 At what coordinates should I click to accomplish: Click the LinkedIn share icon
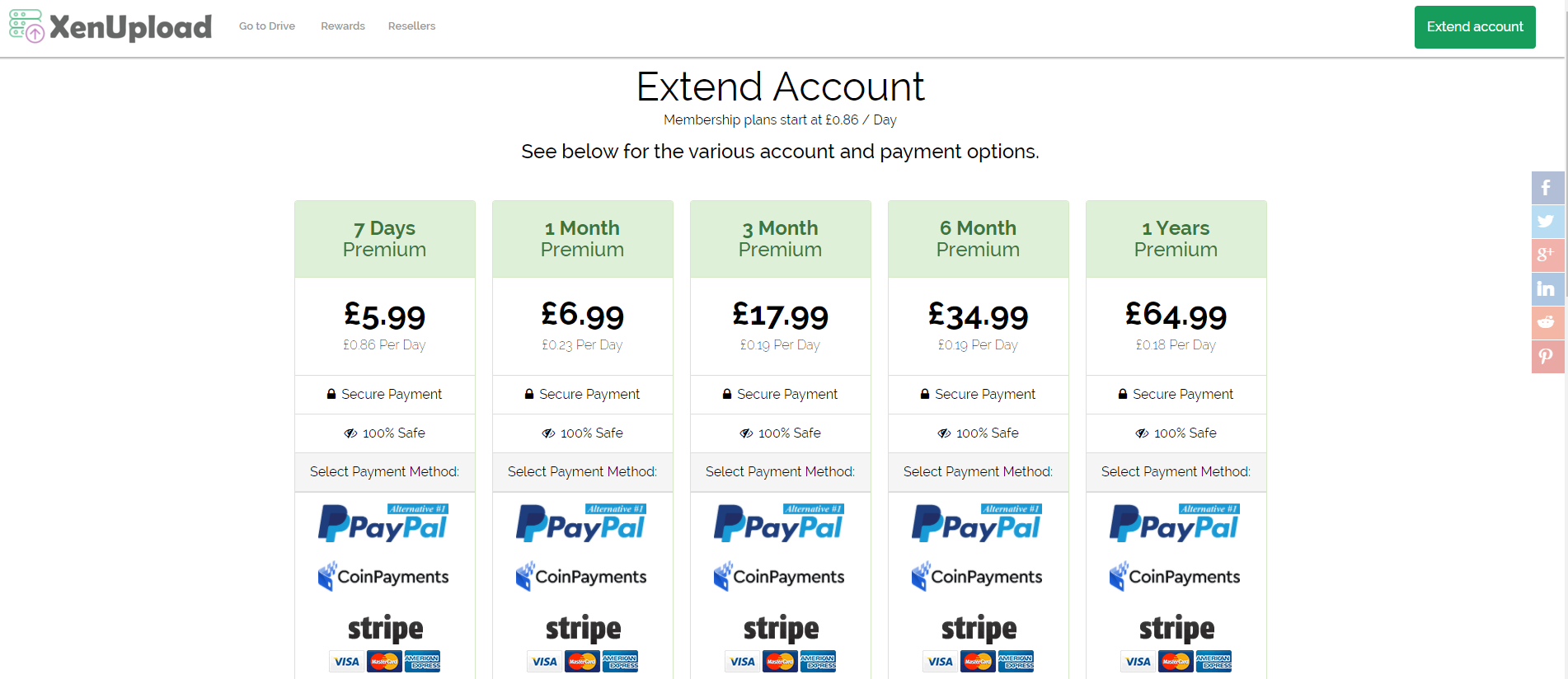pos(1547,289)
